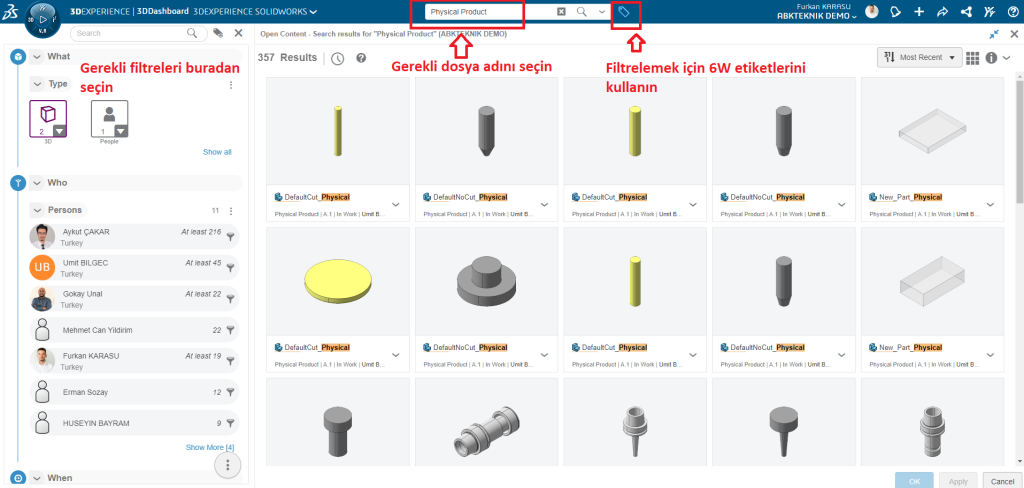Click the Physical Product search field
This screenshot has height=488, width=1024.
pos(488,12)
